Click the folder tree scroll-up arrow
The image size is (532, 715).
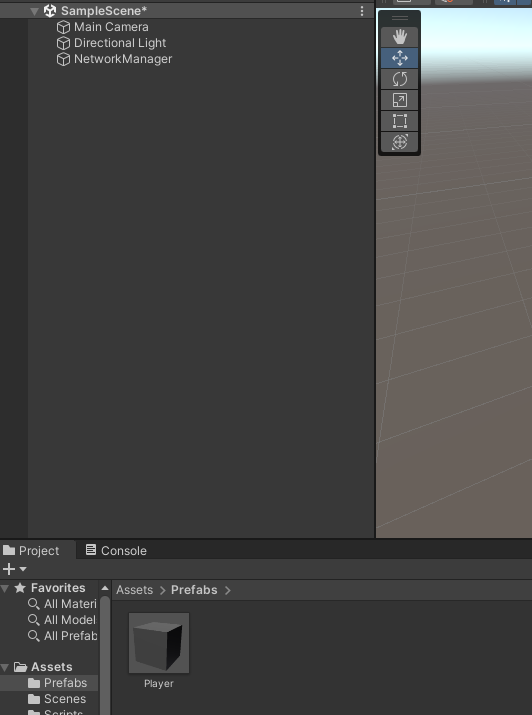point(105,588)
